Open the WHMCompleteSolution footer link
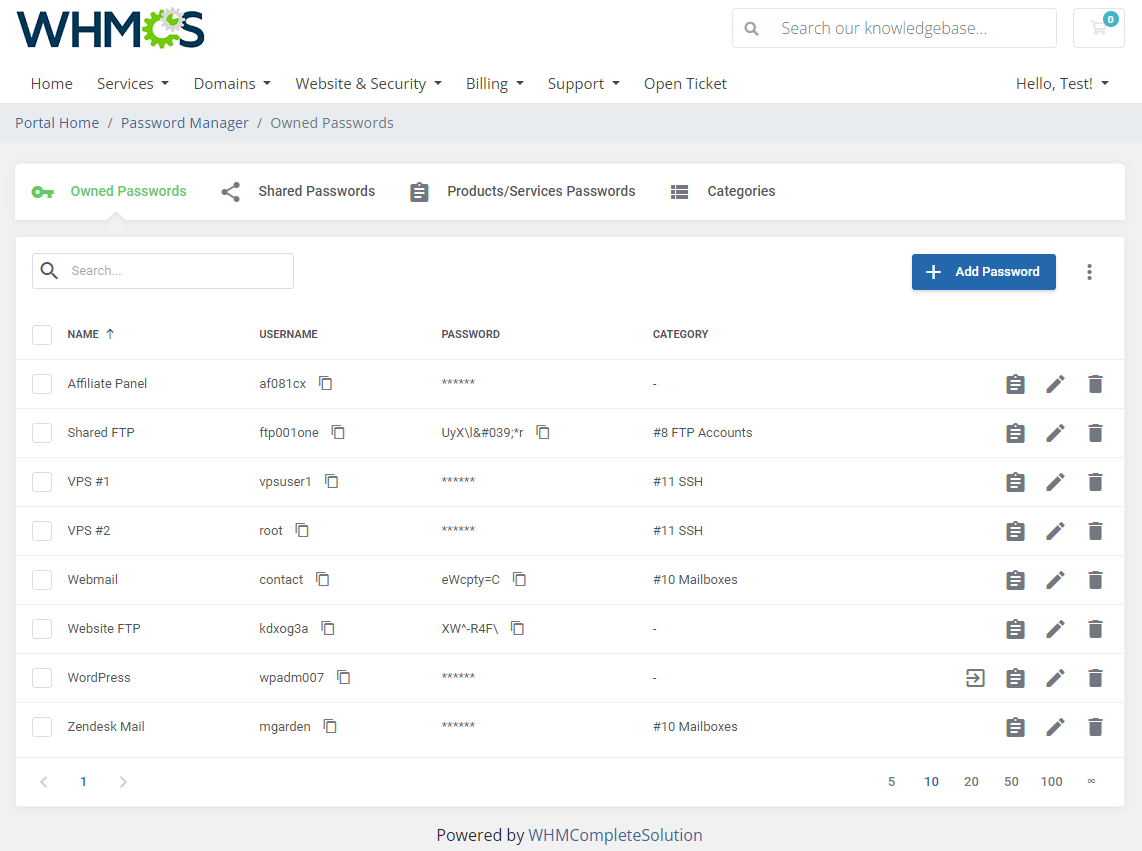Image resolution: width=1142 pixels, height=851 pixels. click(615, 835)
